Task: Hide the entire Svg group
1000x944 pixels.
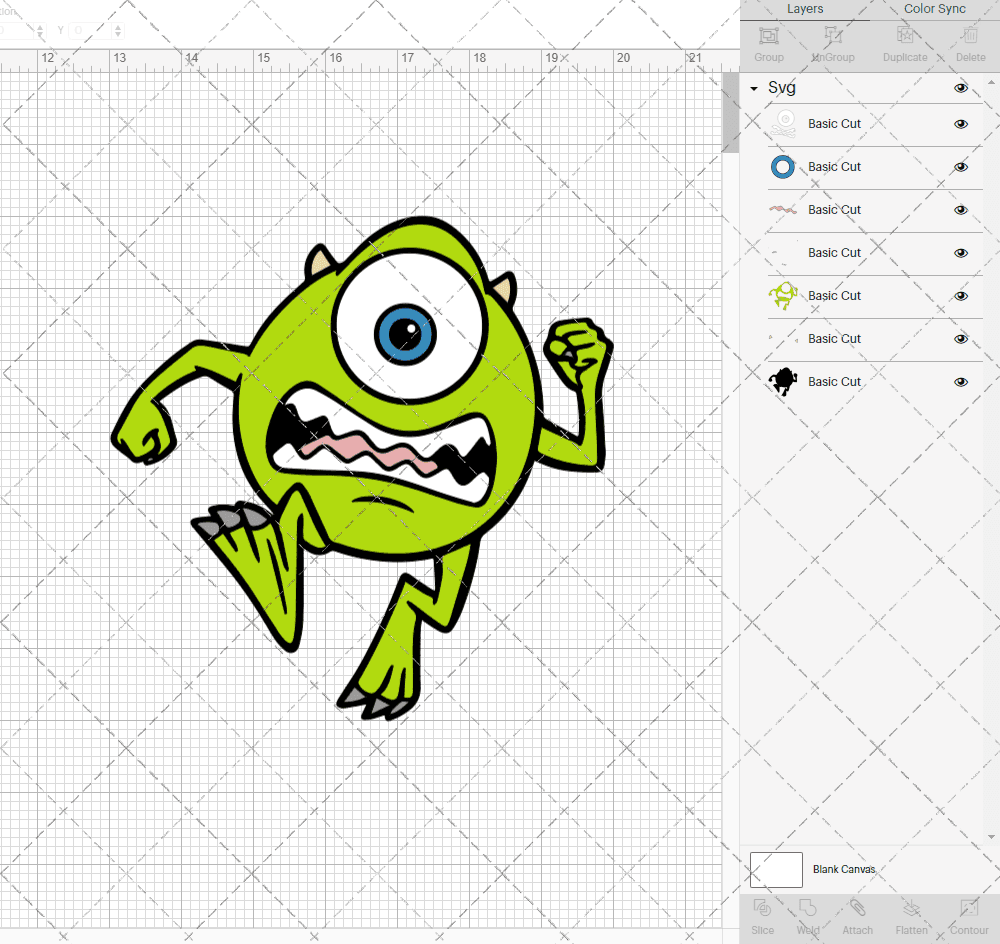Action: tap(960, 88)
